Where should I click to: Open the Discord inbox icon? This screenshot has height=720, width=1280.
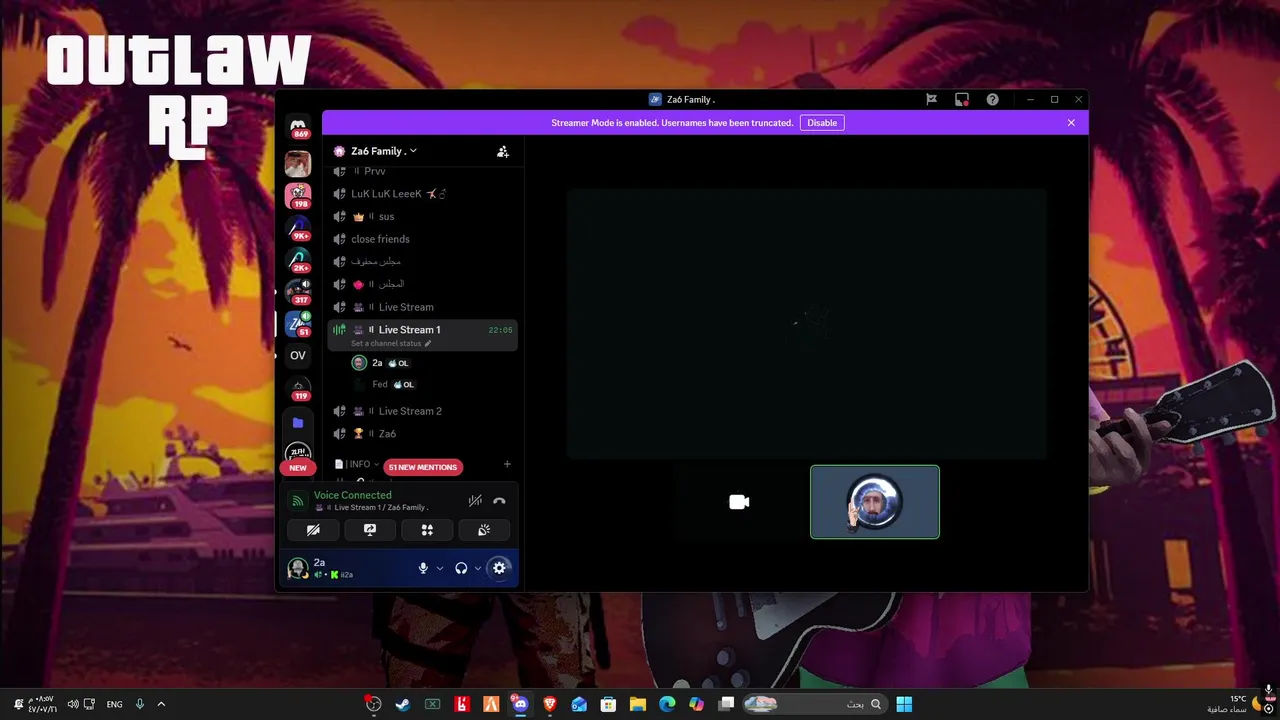[961, 99]
